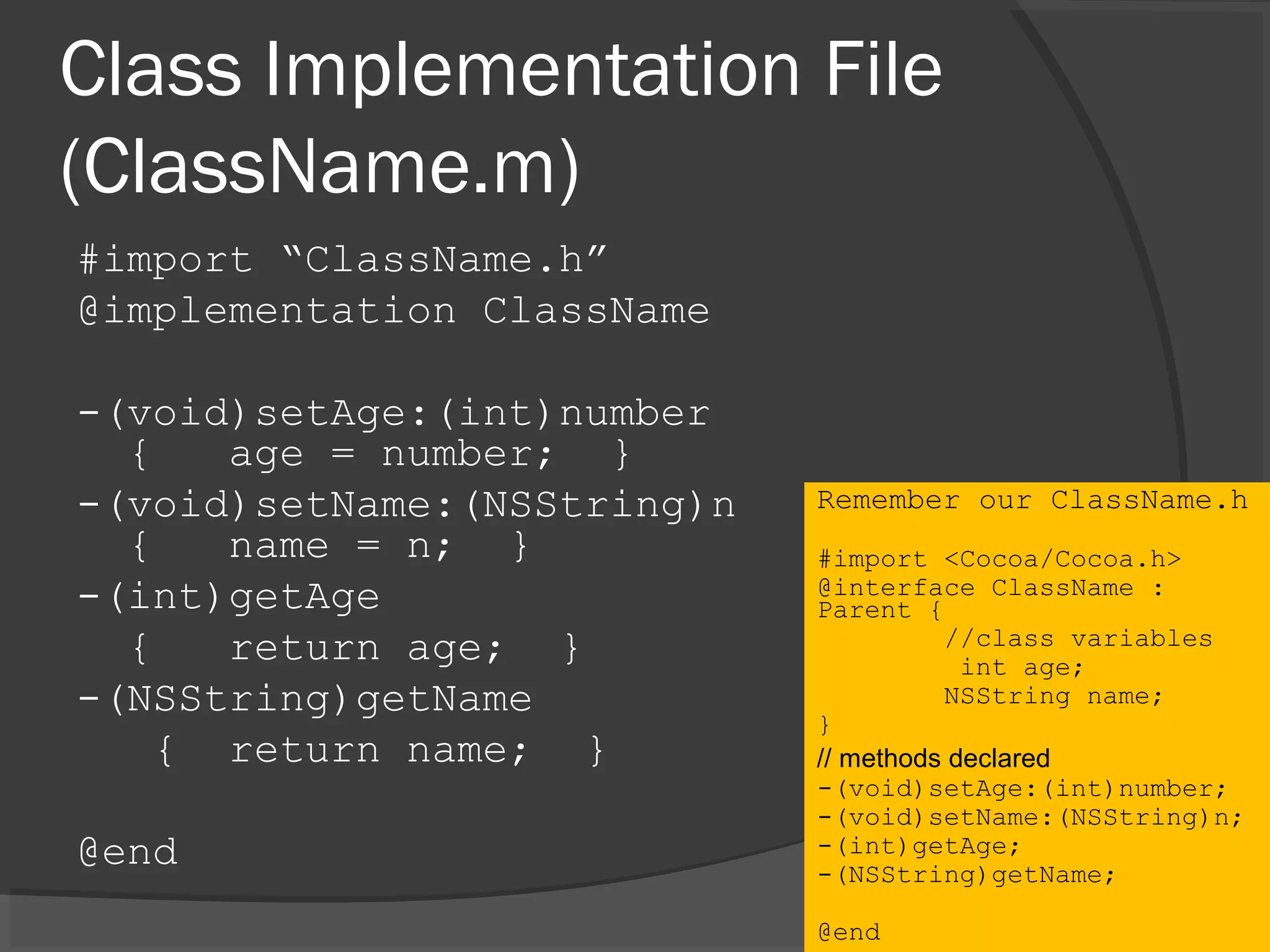Click '#import <Cocoa/Cocoa.h>' in yellow box
The image size is (1270, 952).
click(1000, 559)
